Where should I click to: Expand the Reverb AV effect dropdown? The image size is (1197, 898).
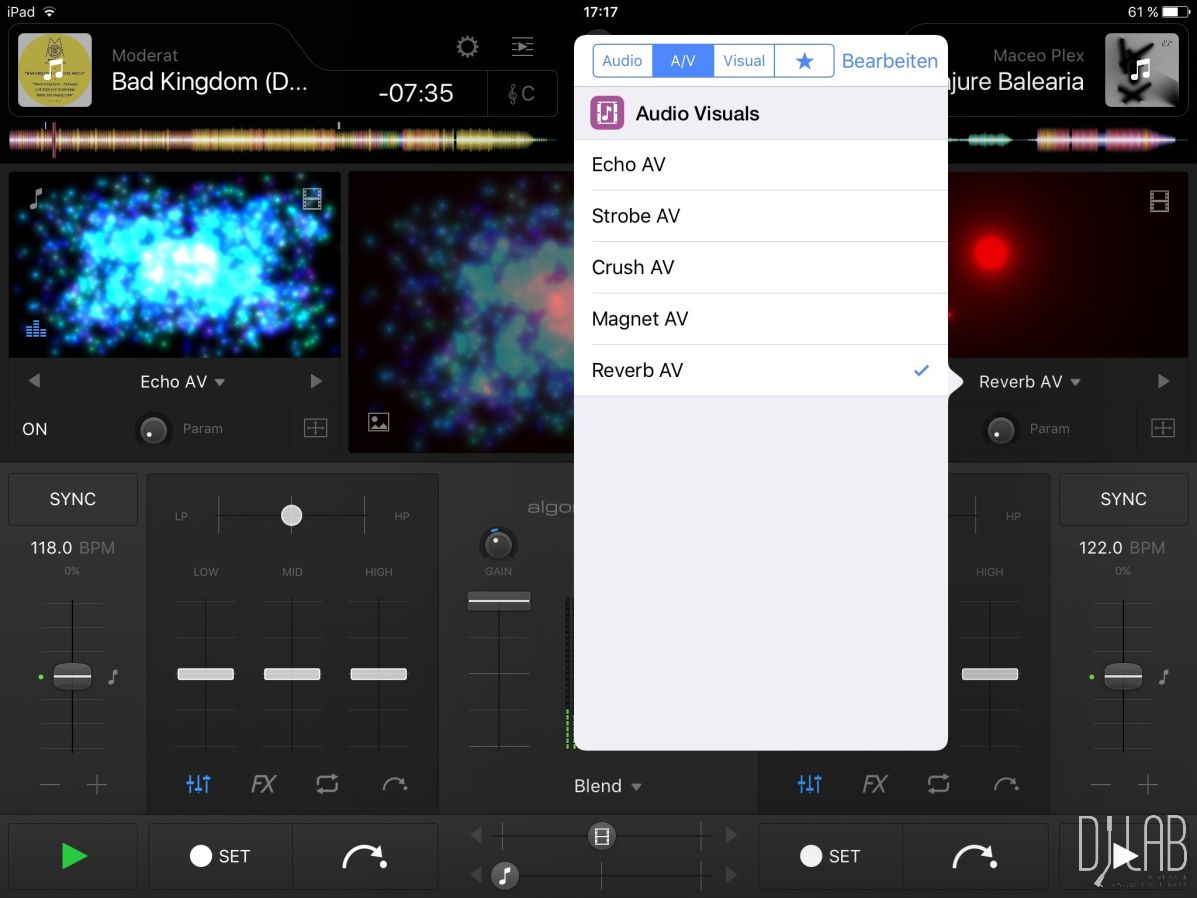coord(1029,382)
